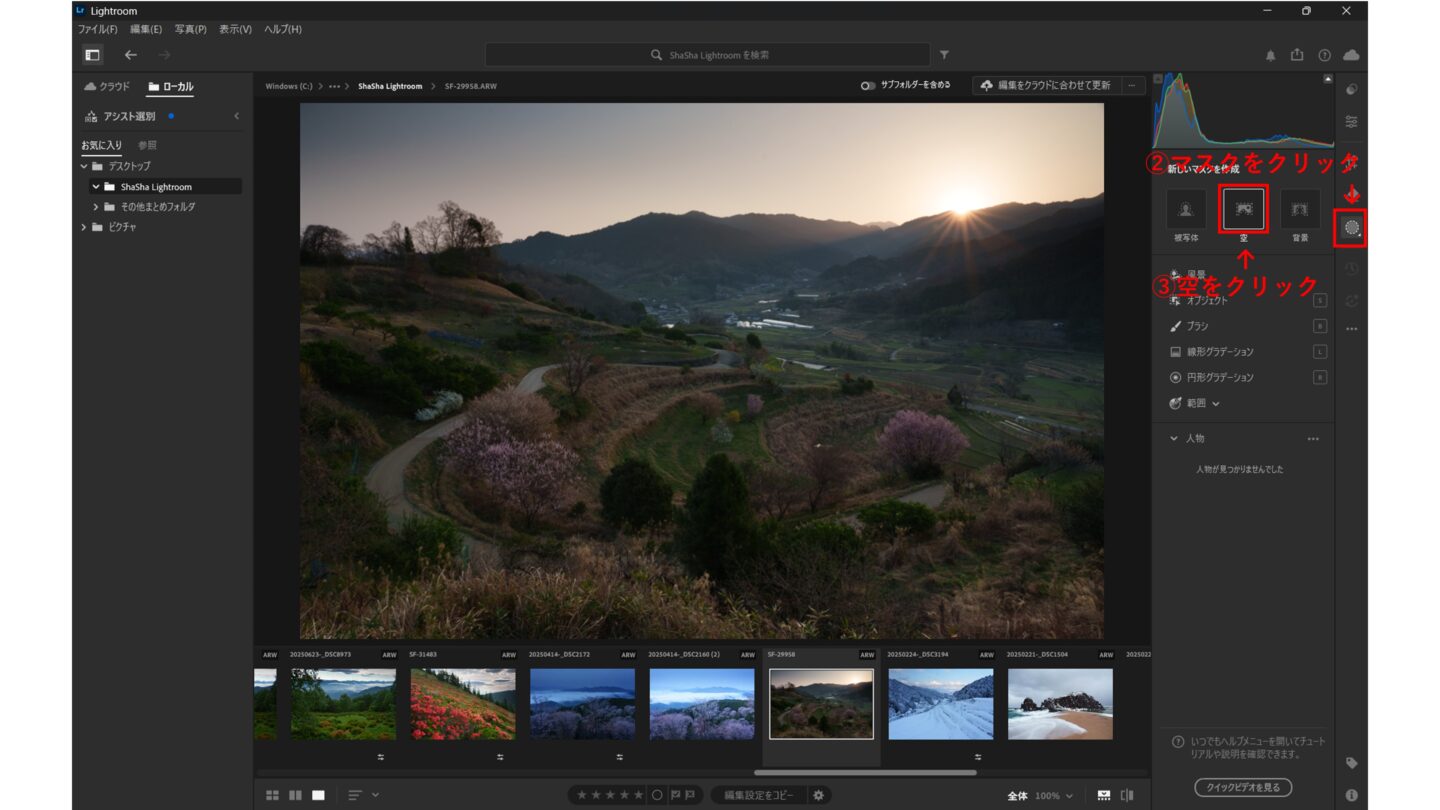Select the 20250224-_DSC3194 snow thumbnail
The width and height of the screenshot is (1440, 810).
click(x=940, y=704)
